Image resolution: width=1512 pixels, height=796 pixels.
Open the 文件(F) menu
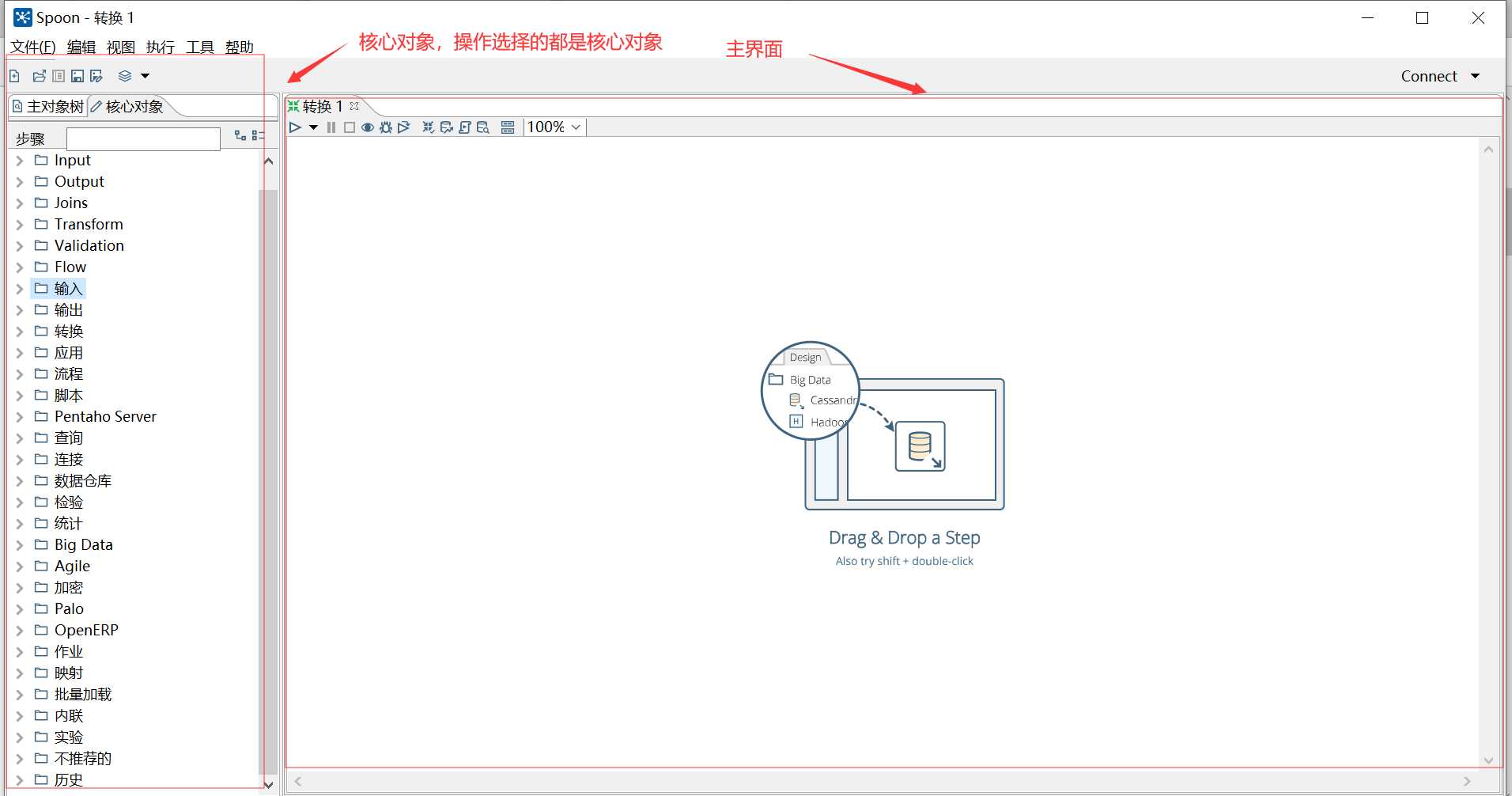coord(33,47)
